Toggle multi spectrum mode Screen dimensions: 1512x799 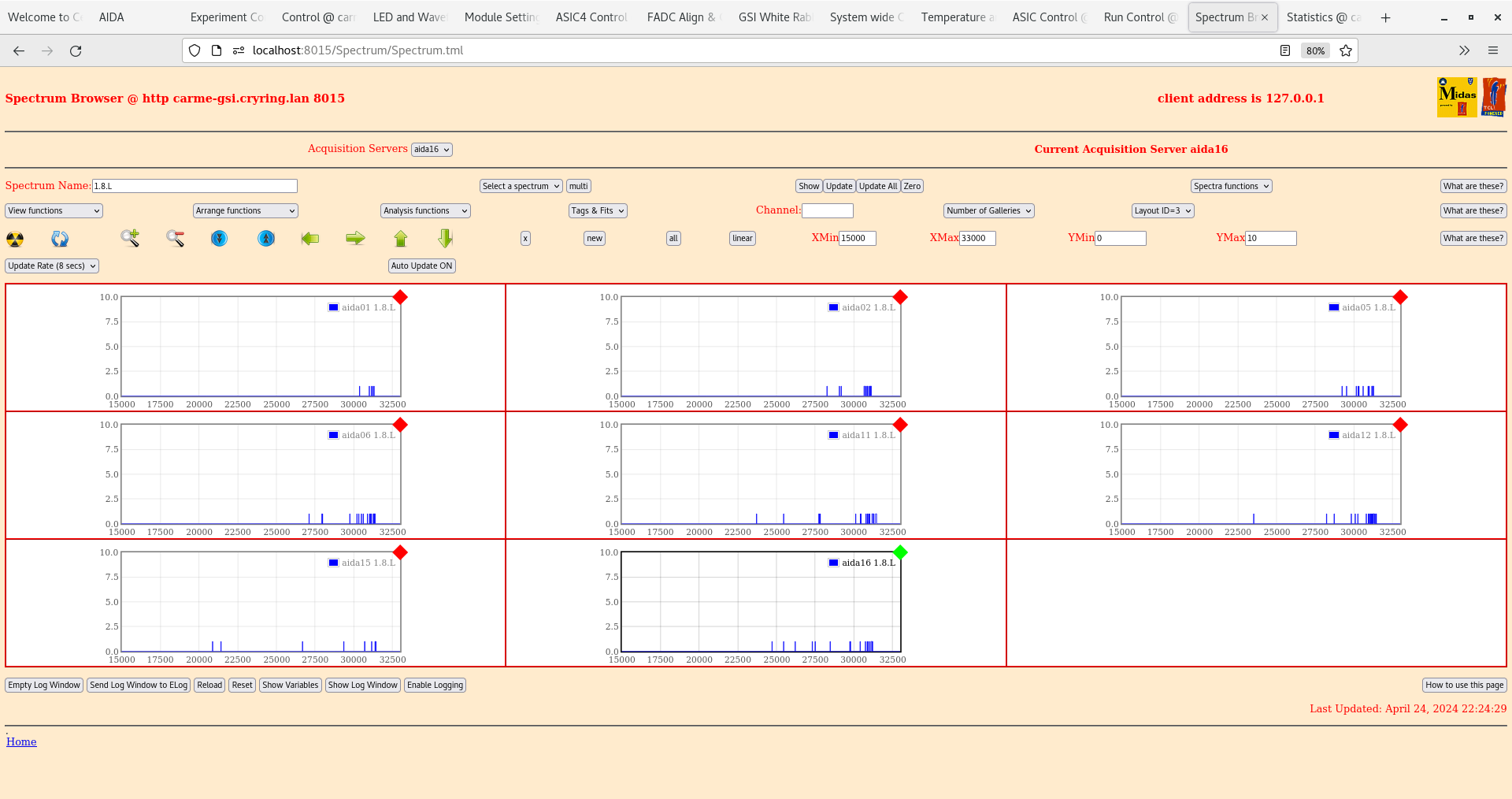578,186
